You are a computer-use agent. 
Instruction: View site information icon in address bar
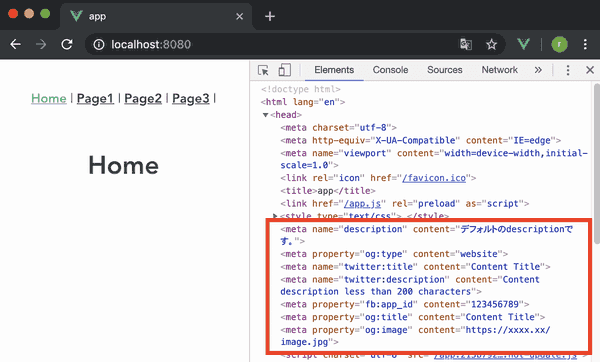pyautogui.click(x=99, y=45)
